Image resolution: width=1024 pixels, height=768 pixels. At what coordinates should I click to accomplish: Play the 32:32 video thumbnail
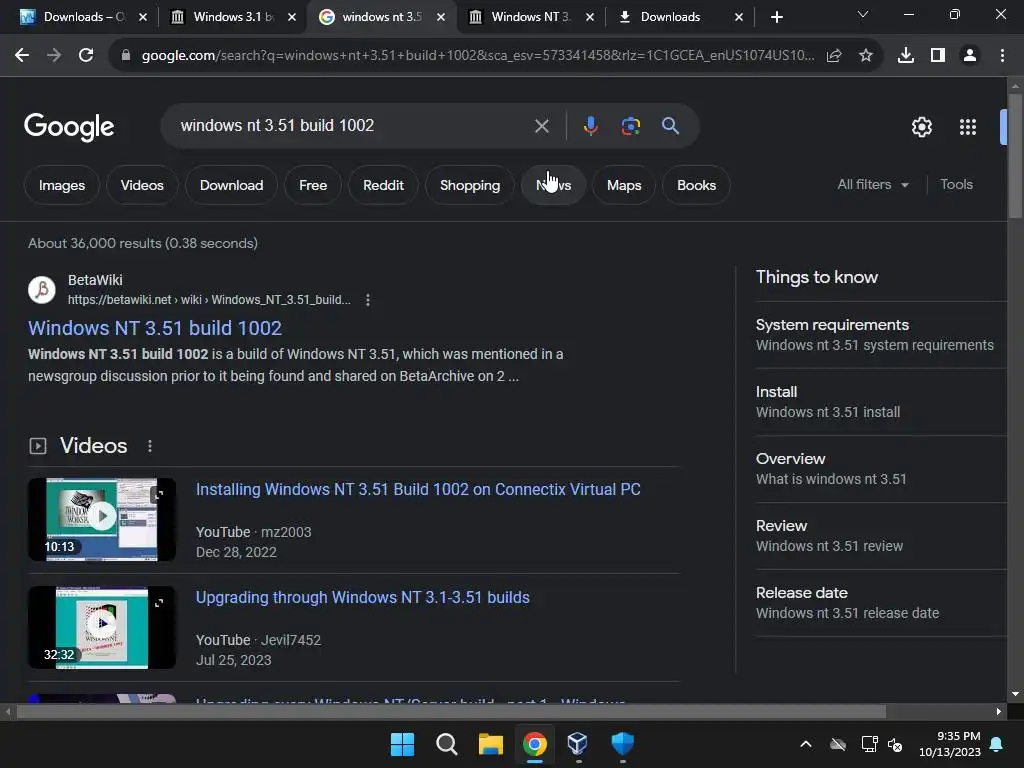102,628
